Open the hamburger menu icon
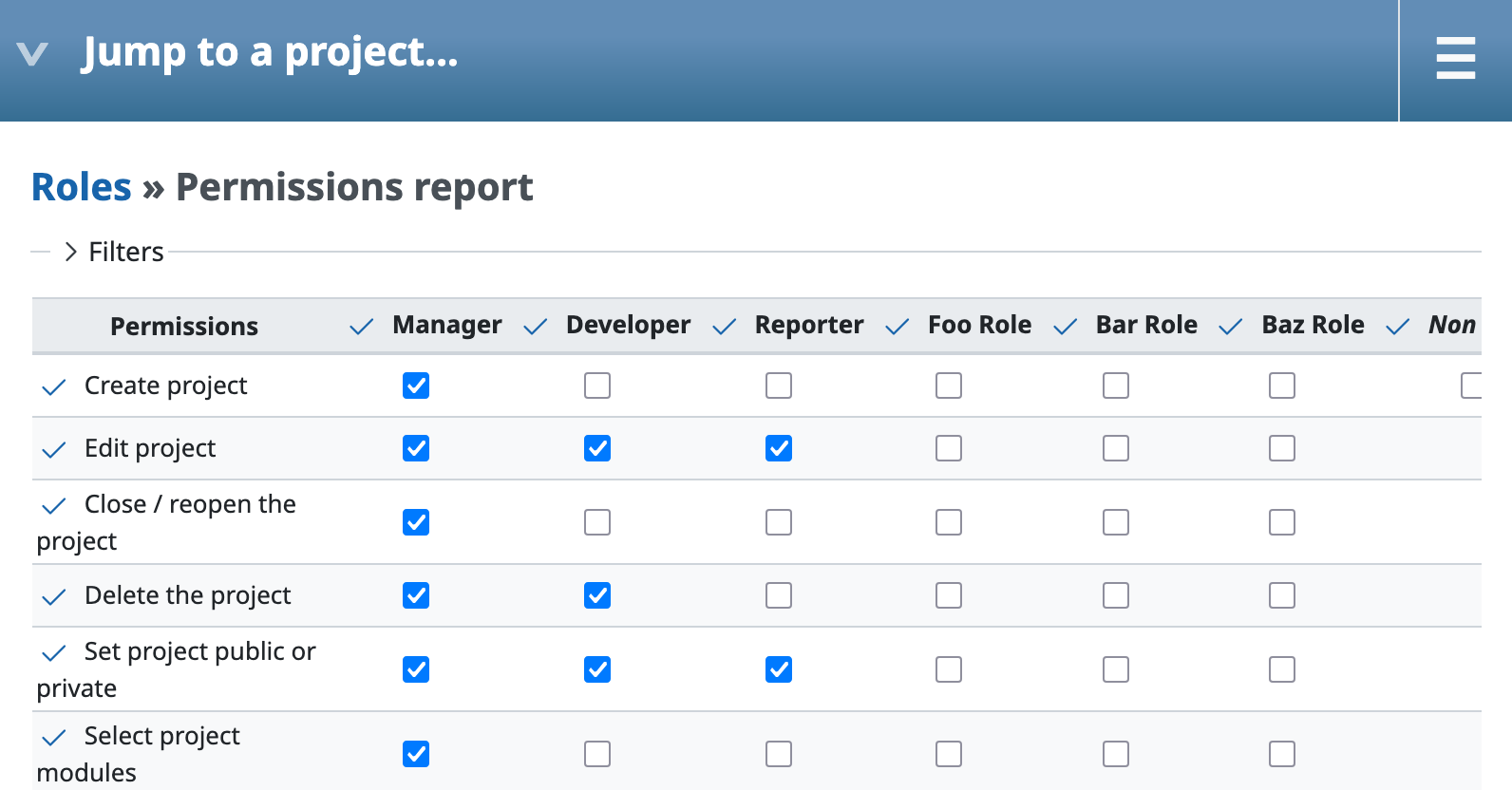 [x=1455, y=59]
